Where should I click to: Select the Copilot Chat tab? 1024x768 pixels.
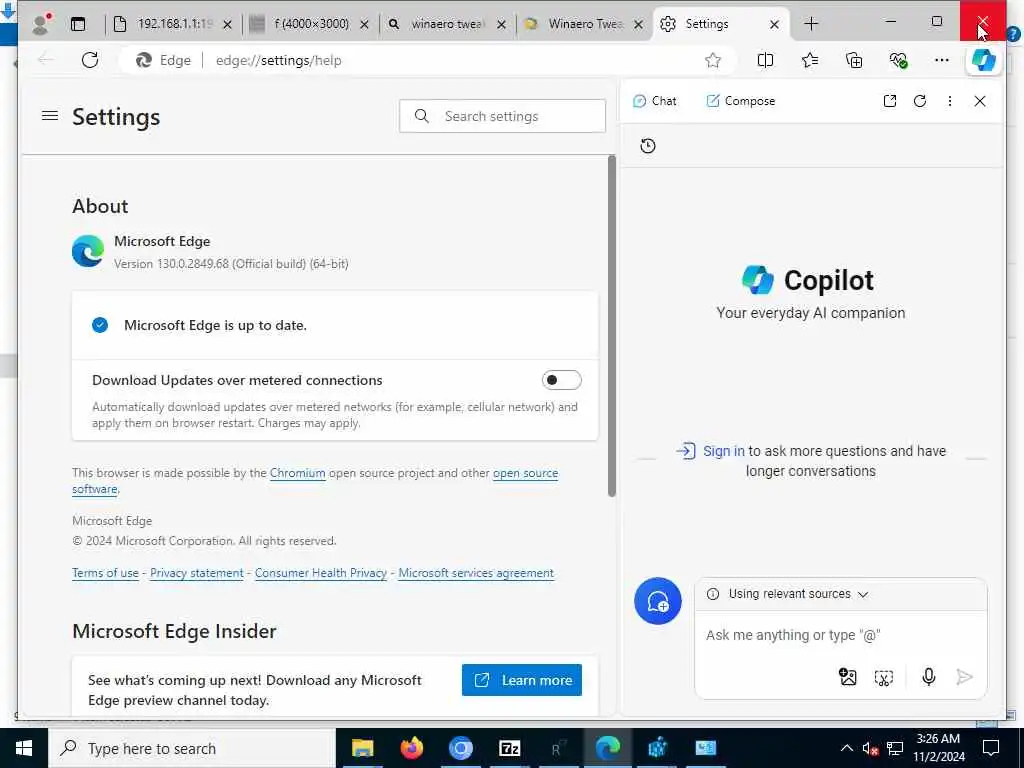655,101
